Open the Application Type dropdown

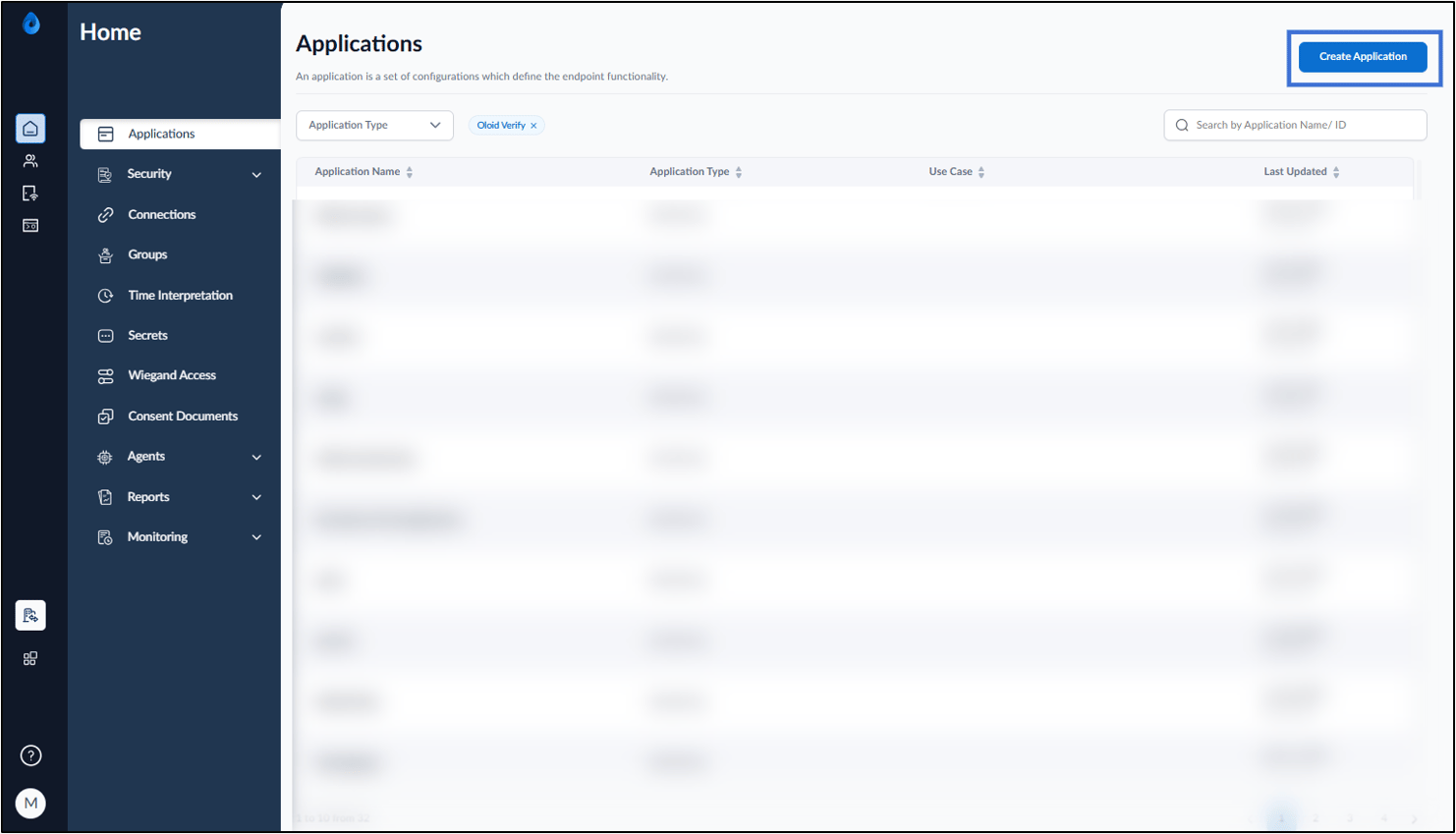pos(374,126)
